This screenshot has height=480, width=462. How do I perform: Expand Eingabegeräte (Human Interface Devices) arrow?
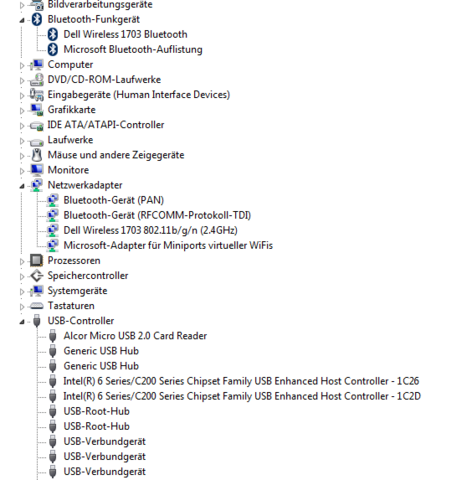pyautogui.click(x=22, y=96)
